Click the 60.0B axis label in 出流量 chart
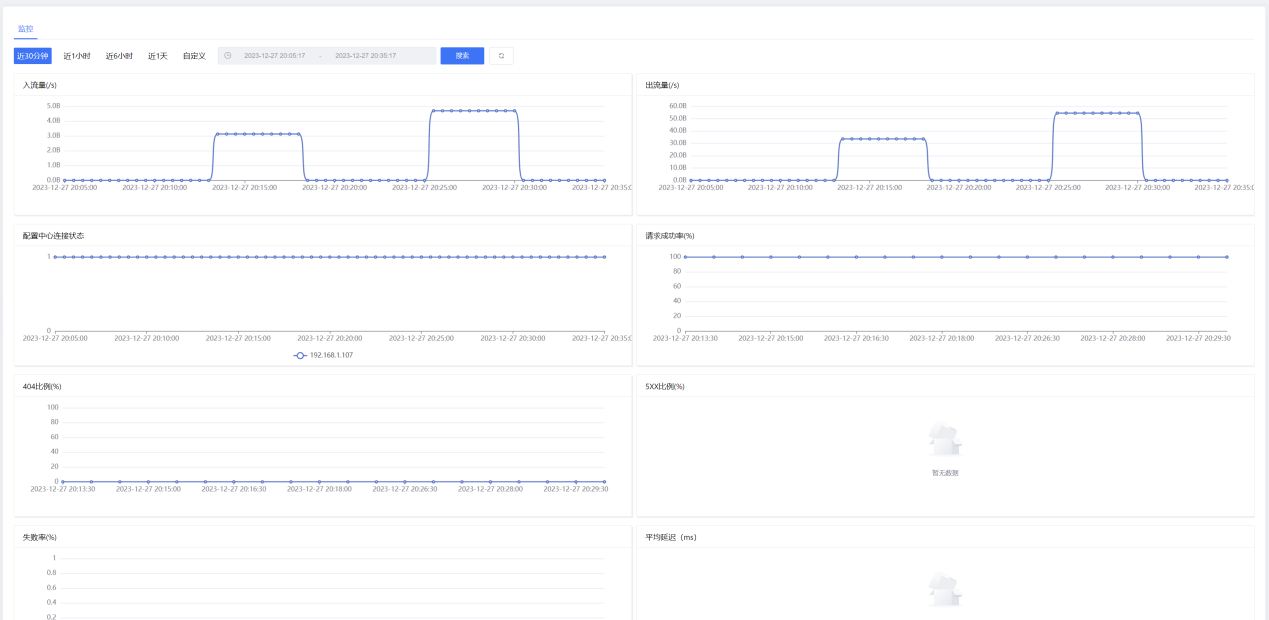The image size is (1269, 620). pos(678,105)
